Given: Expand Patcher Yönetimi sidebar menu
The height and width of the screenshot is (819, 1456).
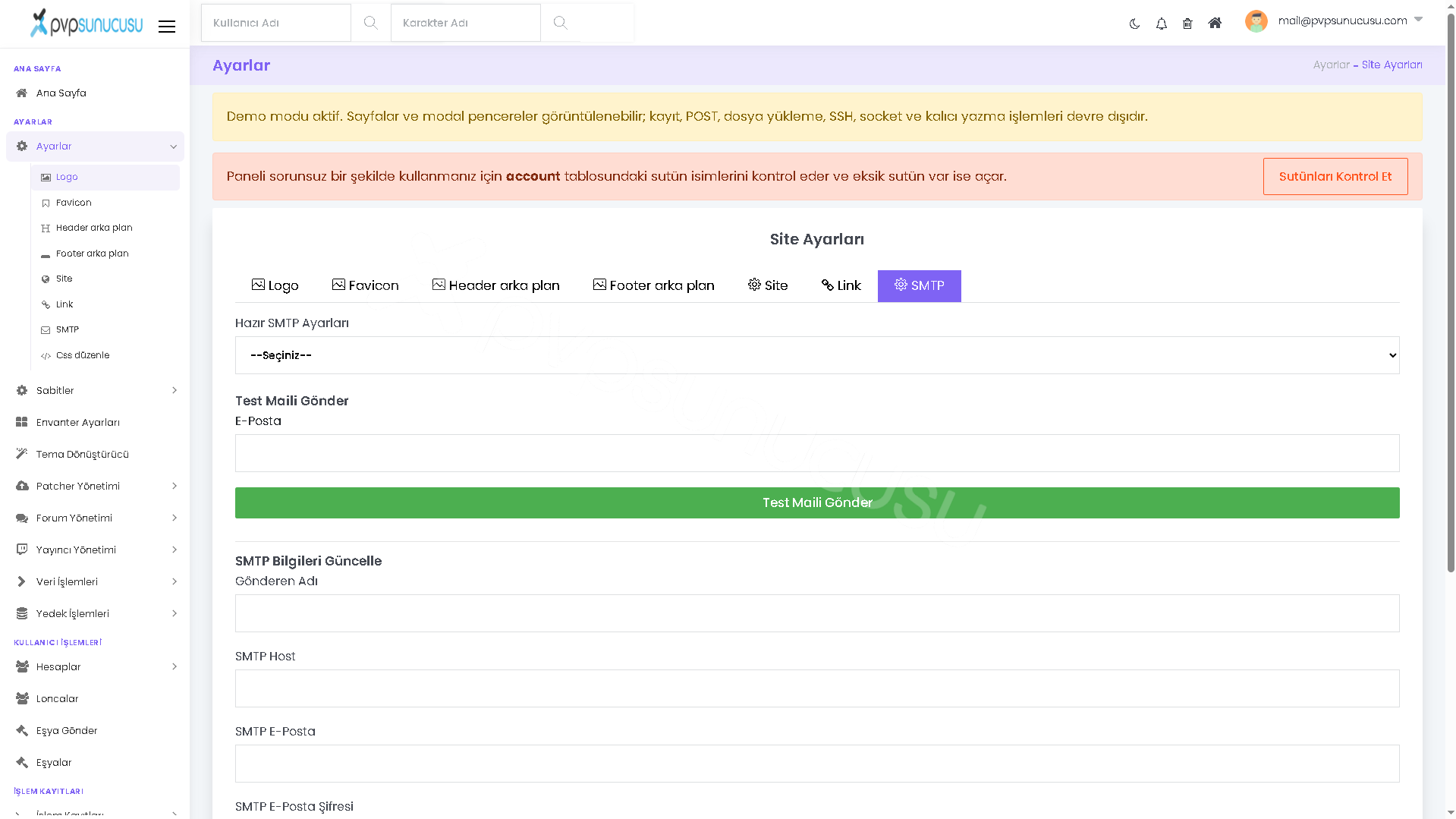Looking at the screenshot, I should (95, 486).
